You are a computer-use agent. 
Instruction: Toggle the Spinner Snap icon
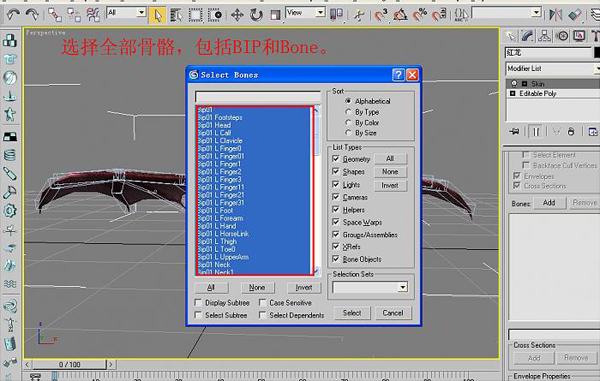tap(439, 15)
